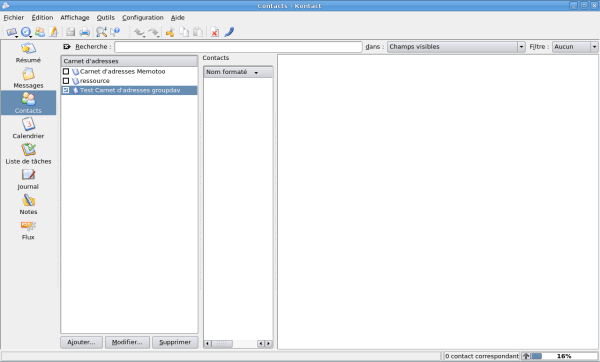
Task: Check the ressource address book checkbox
Action: coord(66,81)
